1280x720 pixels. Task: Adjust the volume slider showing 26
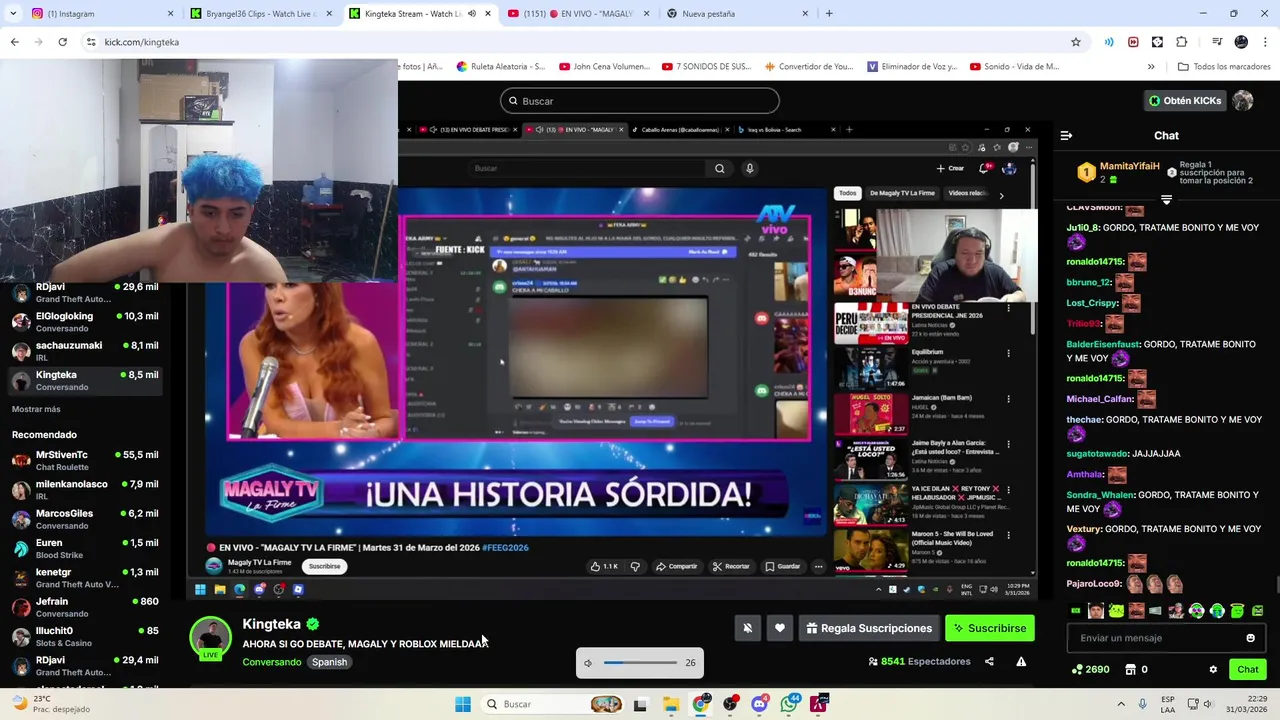(x=640, y=663)
